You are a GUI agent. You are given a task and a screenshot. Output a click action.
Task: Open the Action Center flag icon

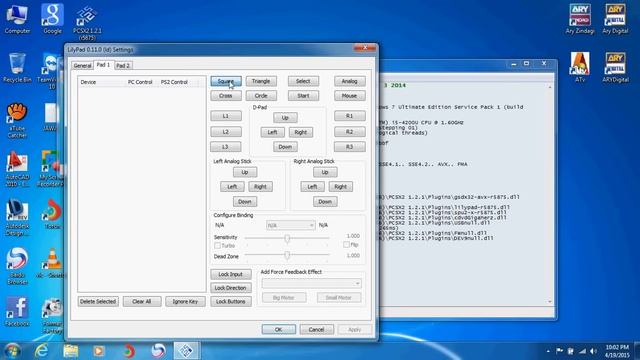560,351
